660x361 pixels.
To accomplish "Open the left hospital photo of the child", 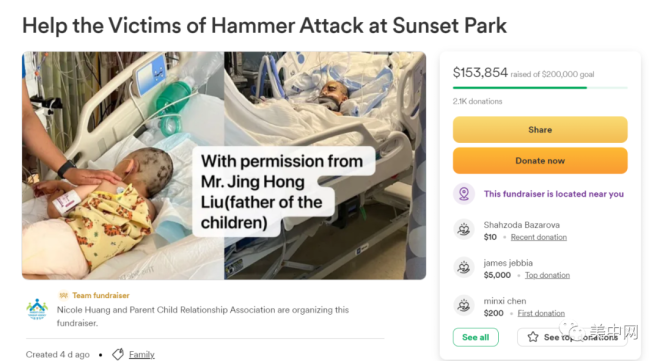I will [123, 165].
